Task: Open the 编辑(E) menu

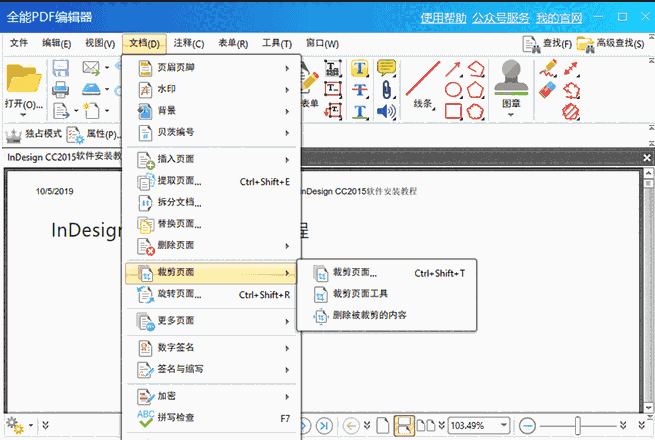Action: point(56,43)
